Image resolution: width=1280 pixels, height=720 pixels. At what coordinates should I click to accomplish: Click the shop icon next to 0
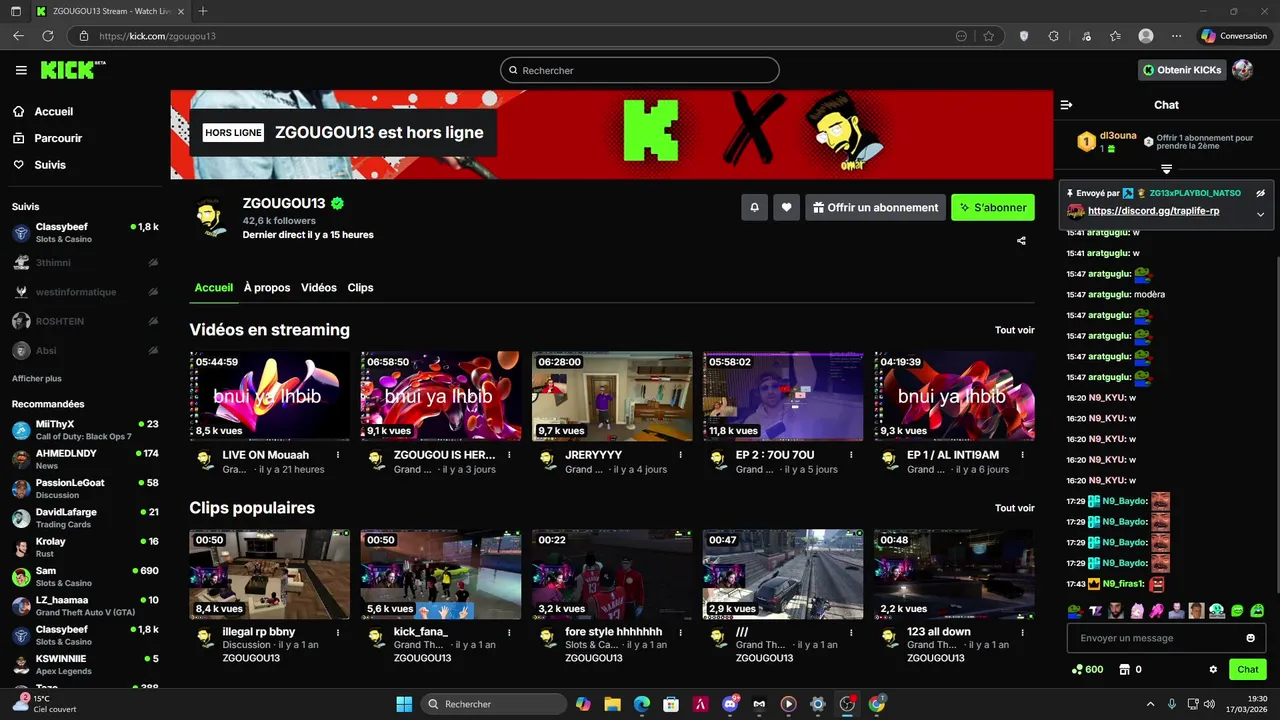point(1124,670)
